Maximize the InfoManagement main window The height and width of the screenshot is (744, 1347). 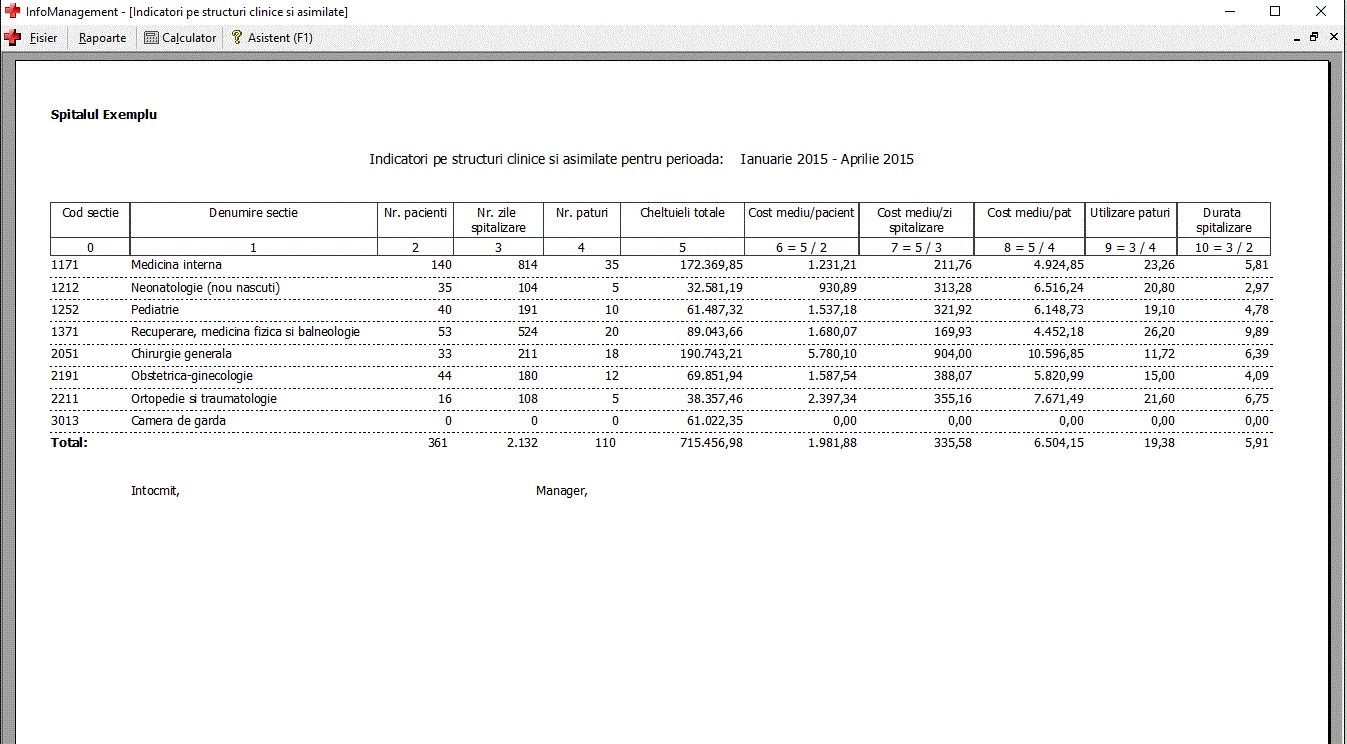1275,11
